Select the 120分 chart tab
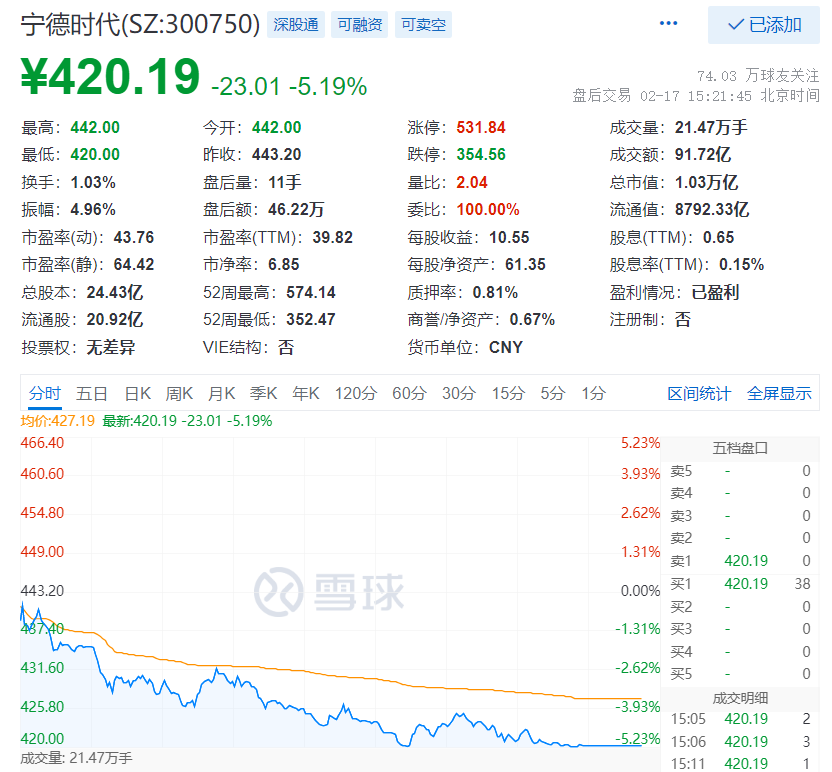Screen dimensions: 832x772 point(356,394)
